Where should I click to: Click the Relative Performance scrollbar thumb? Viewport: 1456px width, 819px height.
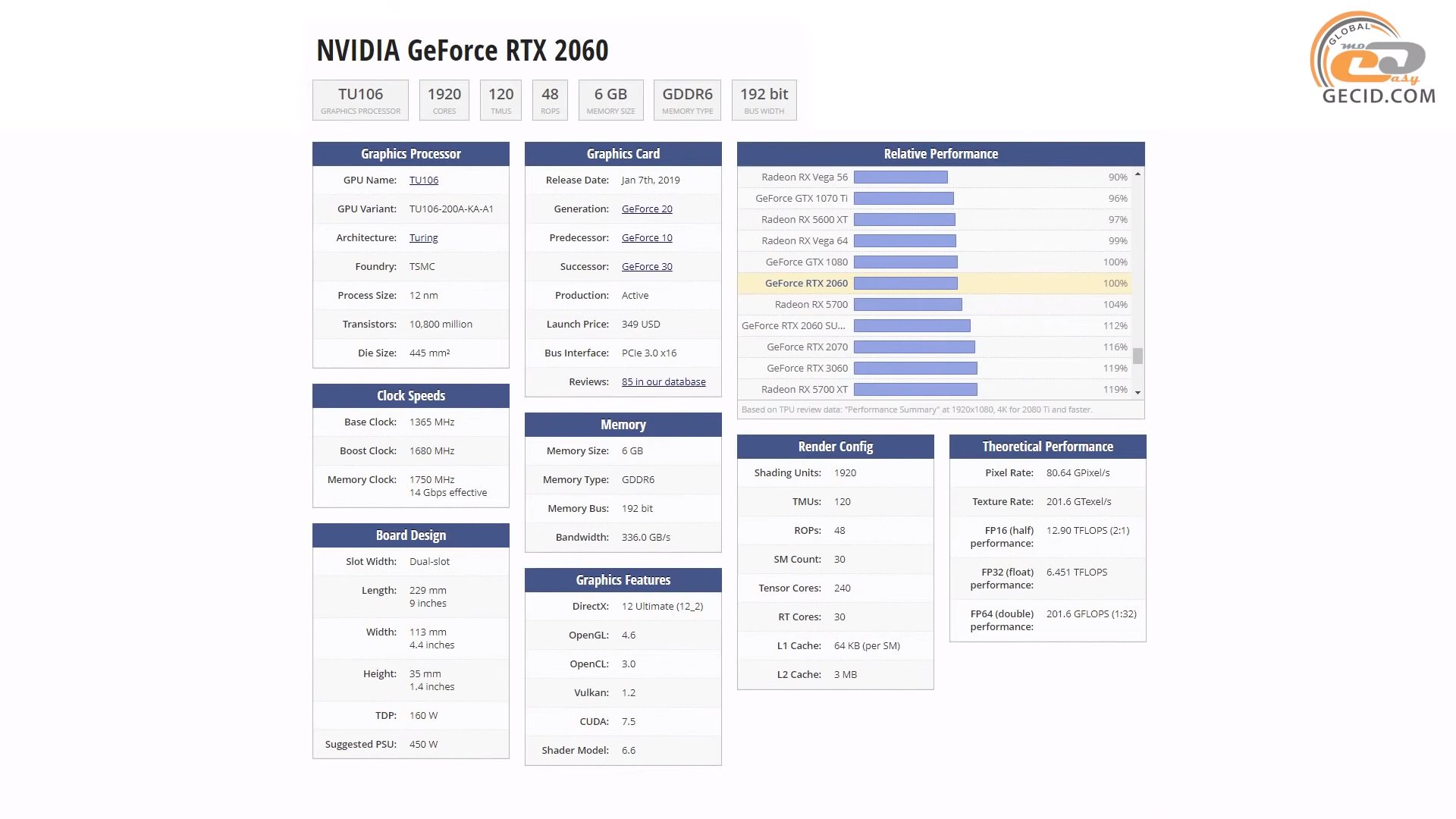coord(1137,356)
